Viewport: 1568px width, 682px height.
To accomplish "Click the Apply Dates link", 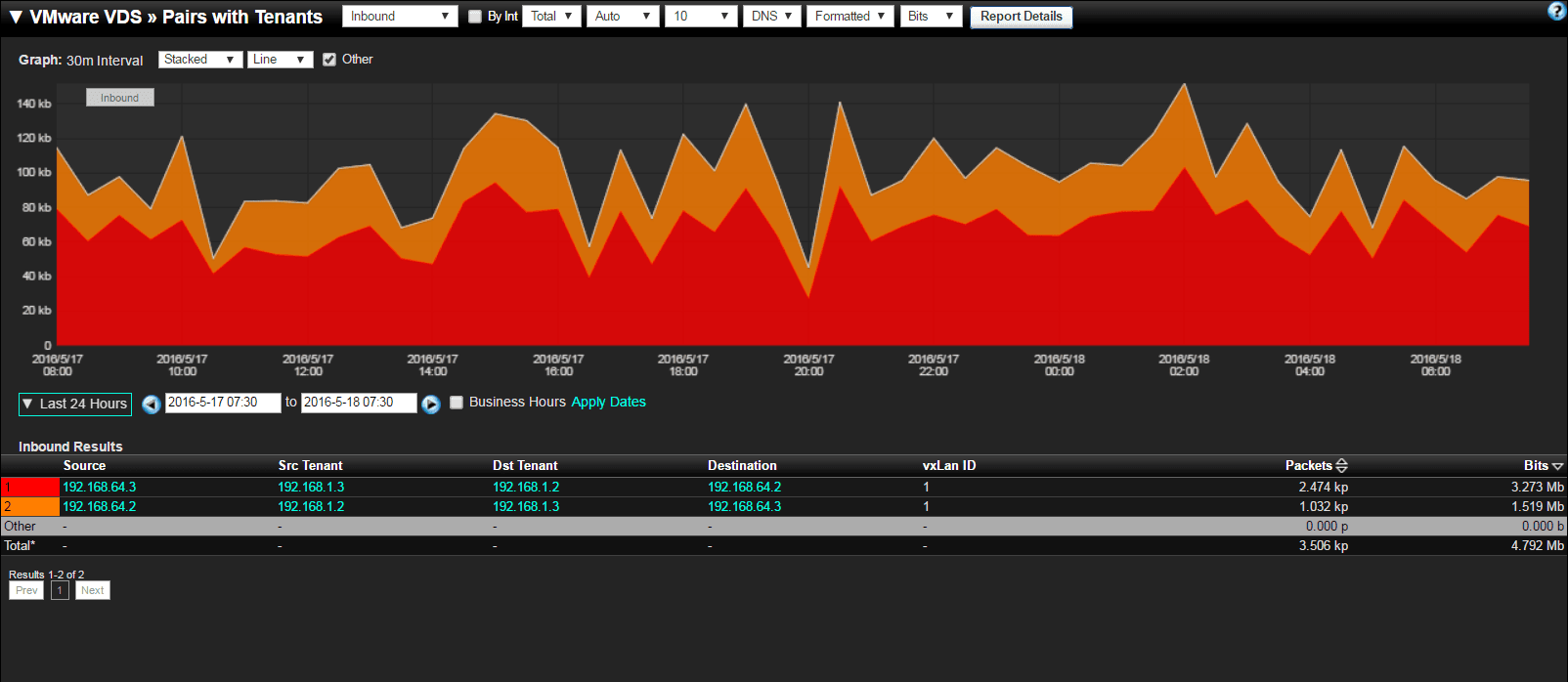I will click(608, 402).
